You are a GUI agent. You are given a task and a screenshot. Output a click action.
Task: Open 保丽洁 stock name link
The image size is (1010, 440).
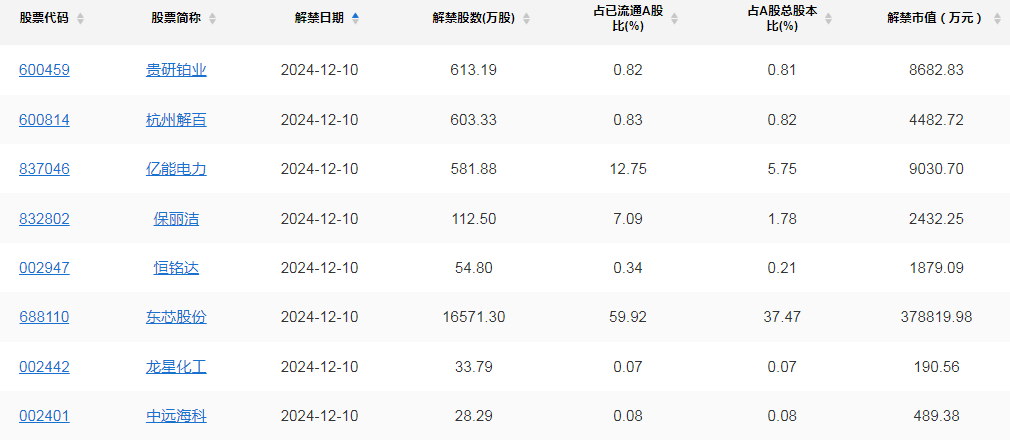point(176,219)
